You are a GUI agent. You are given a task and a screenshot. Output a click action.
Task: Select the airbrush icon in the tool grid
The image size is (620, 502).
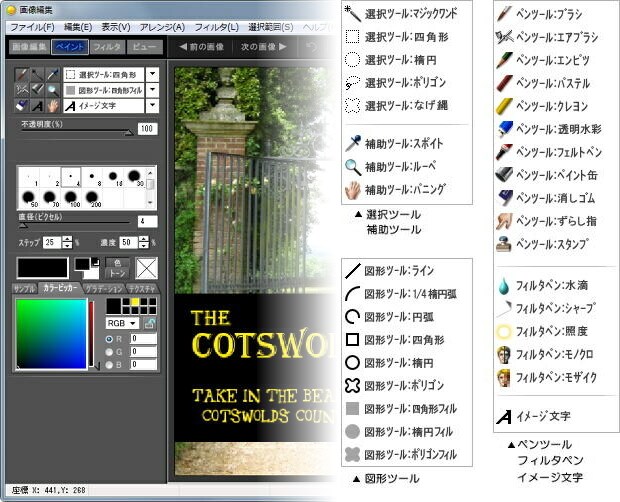point(22,90)
